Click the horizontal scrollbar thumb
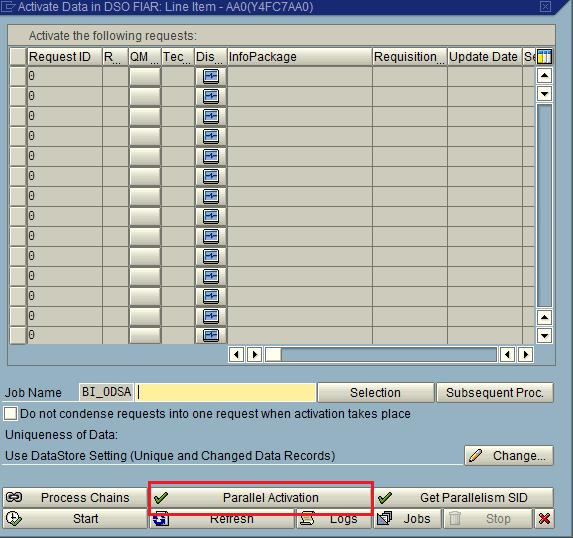Viewport: 573px width, 538px height. [x=273, y=354]
